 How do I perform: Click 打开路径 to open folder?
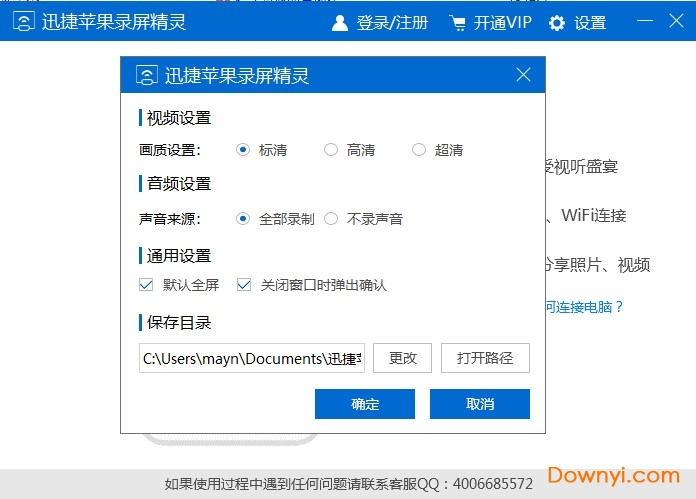point(485,358)
